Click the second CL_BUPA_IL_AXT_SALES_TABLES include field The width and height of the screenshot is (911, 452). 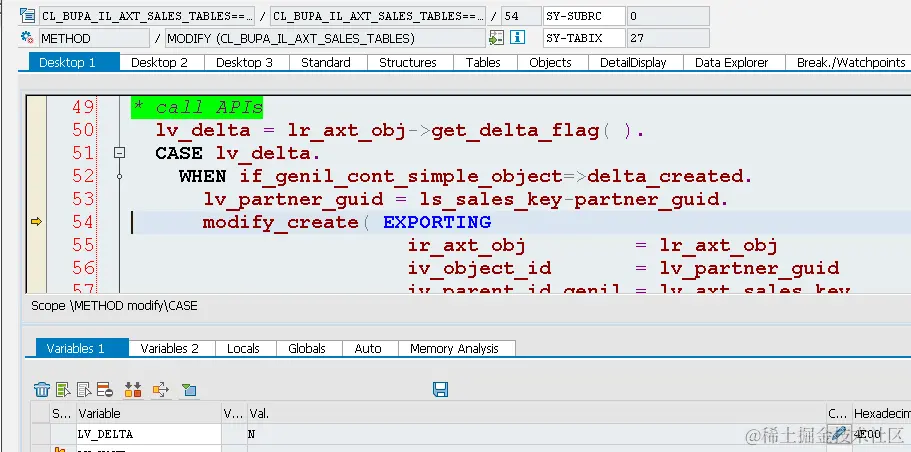pyautogui.click(x=378, y=16)
